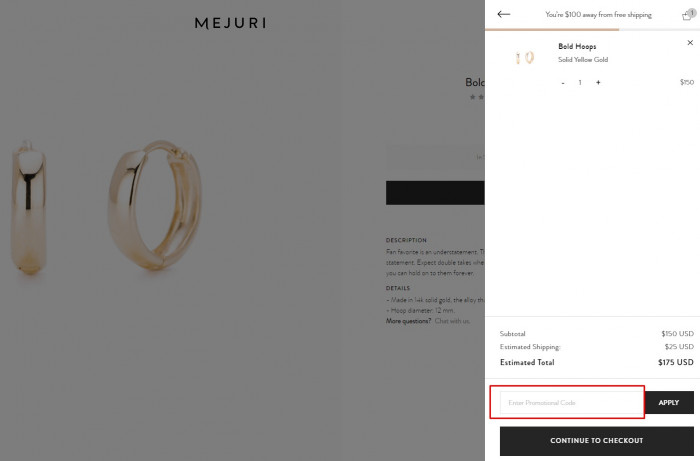Click the back arrow in cart panel
Screen dimensions: 700x461
pos(503,14)
